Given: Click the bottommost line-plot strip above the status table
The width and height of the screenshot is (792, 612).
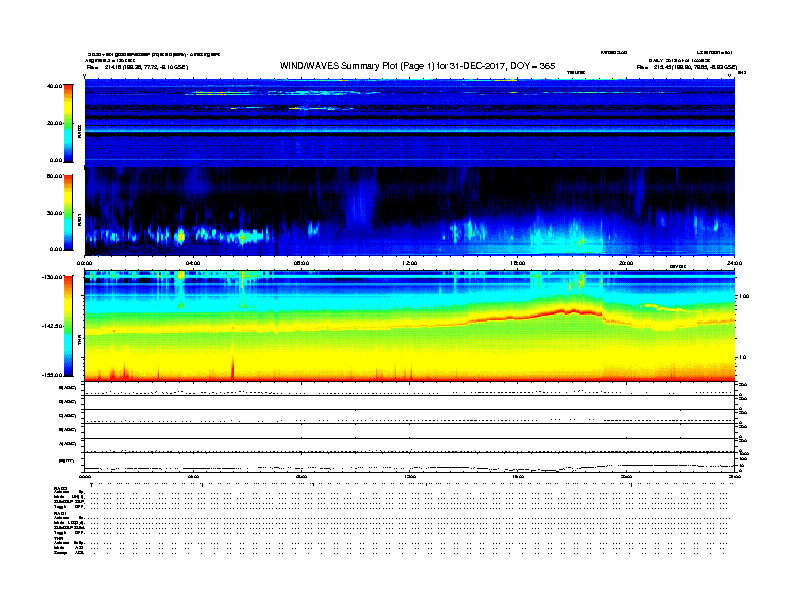Looking at the screenshot, I should pos(410,462).
